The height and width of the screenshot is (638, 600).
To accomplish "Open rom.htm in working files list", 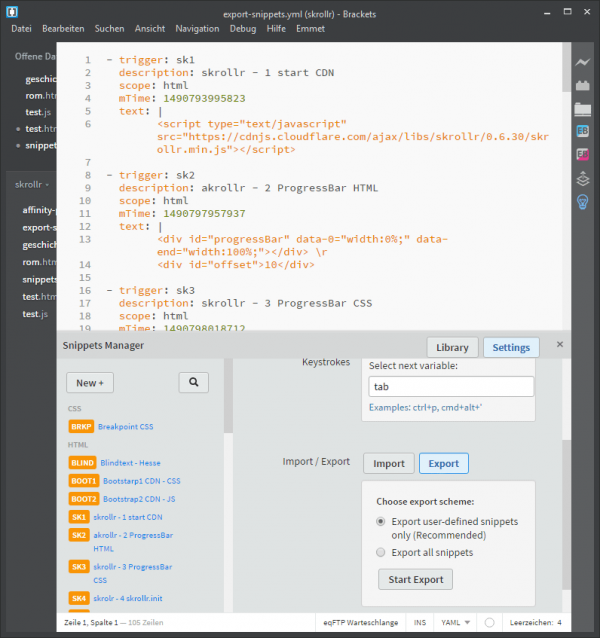I will 41,96.
